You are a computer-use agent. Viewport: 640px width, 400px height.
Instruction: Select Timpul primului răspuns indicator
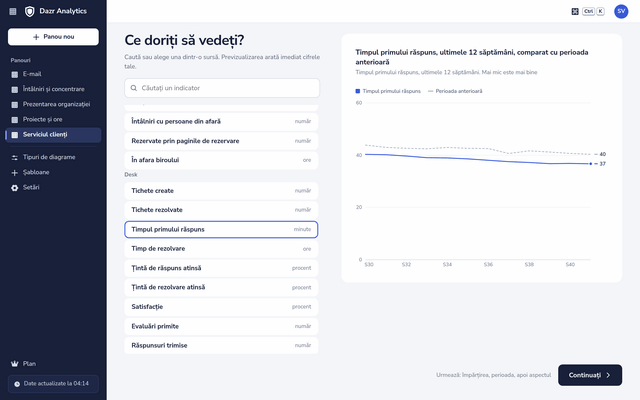221,229
